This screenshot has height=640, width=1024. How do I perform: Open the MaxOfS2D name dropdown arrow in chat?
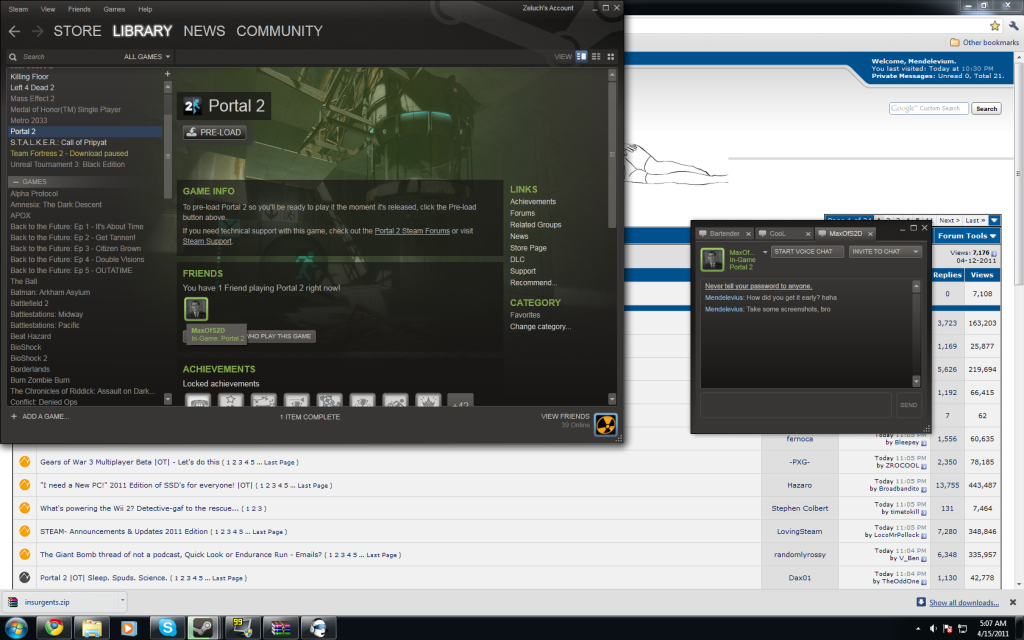coord(765,252)
